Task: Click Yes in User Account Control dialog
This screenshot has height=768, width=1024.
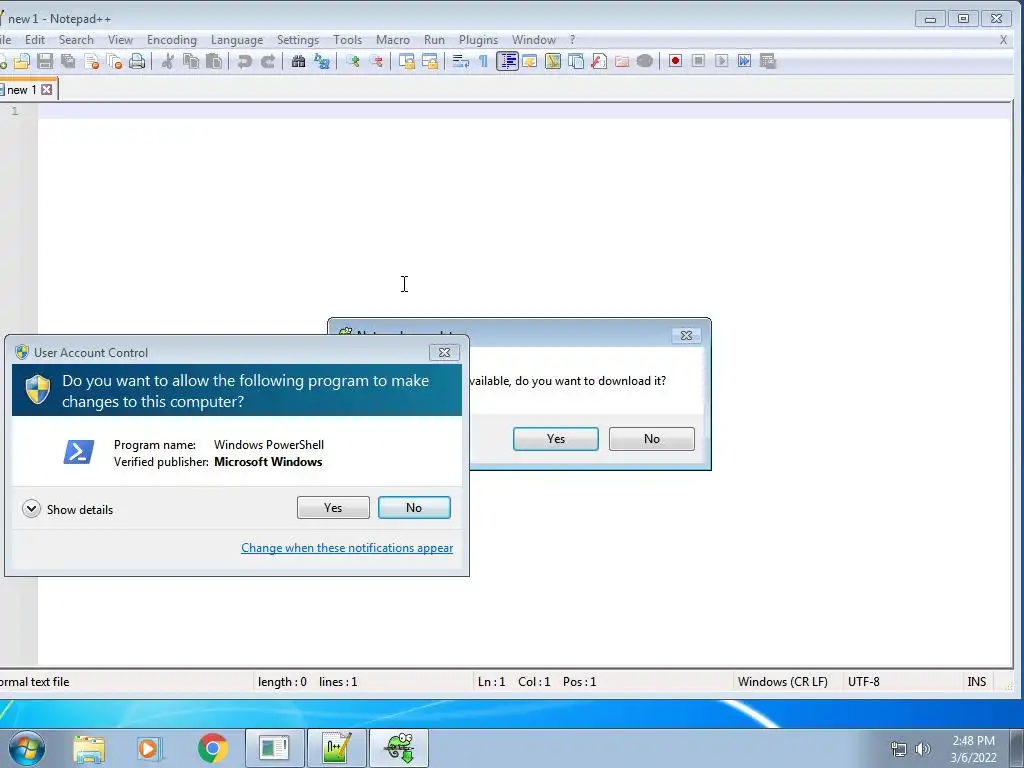Action: tap(333, 507)
